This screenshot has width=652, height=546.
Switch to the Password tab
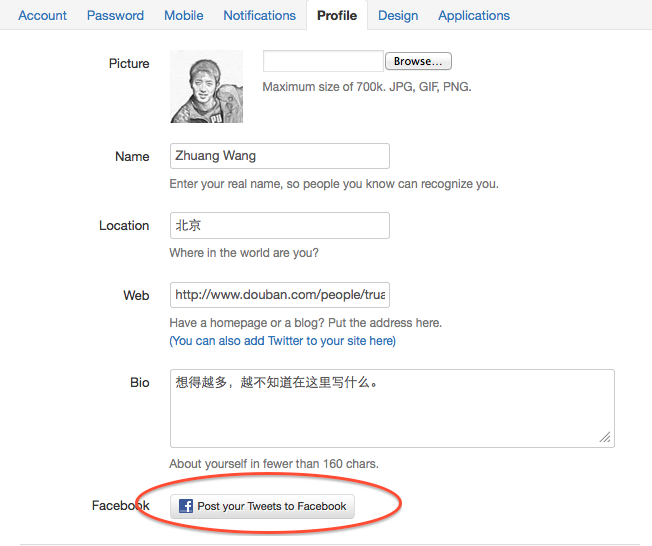115,15
